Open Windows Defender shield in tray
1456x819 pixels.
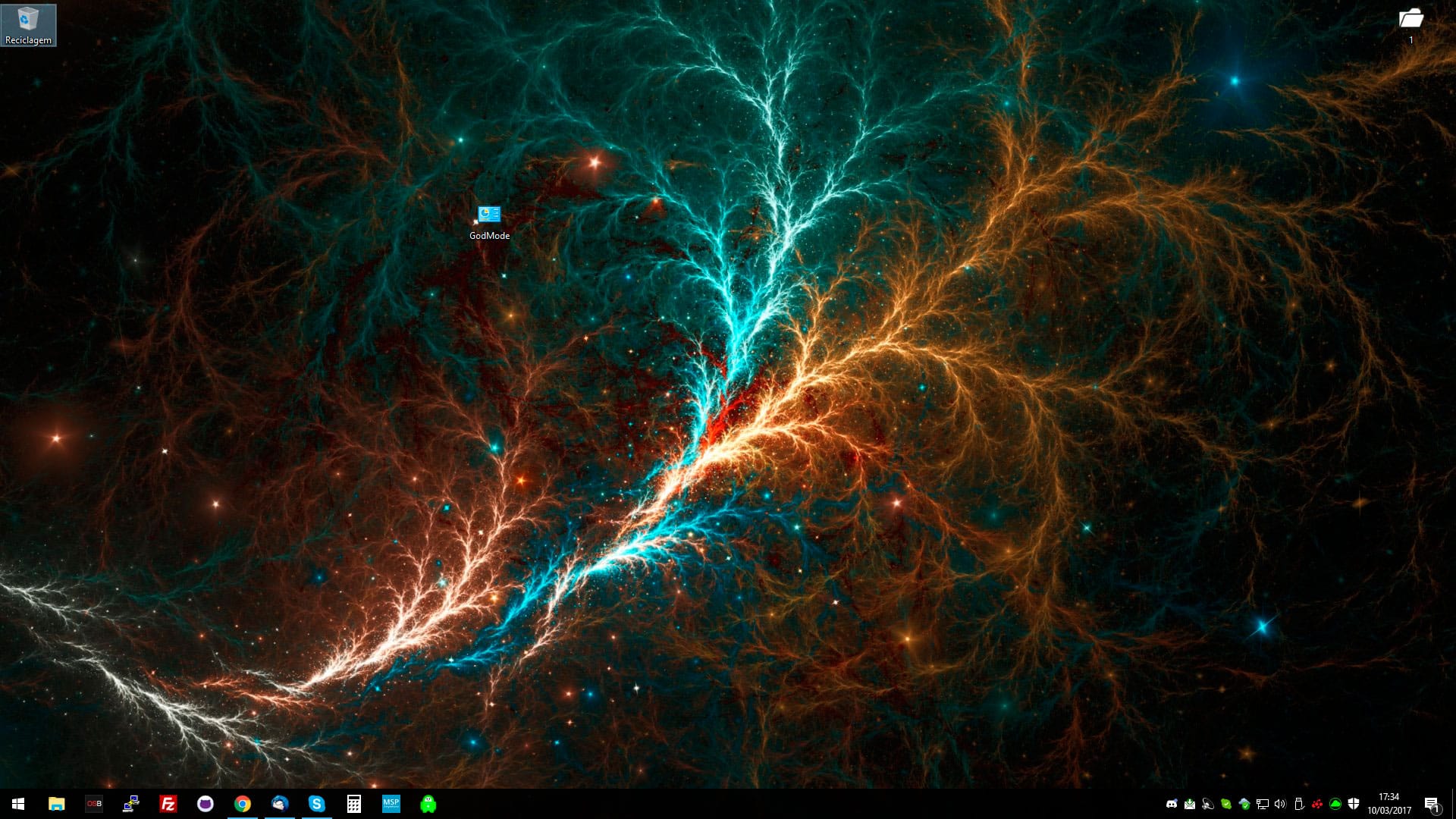[1354, 804]
